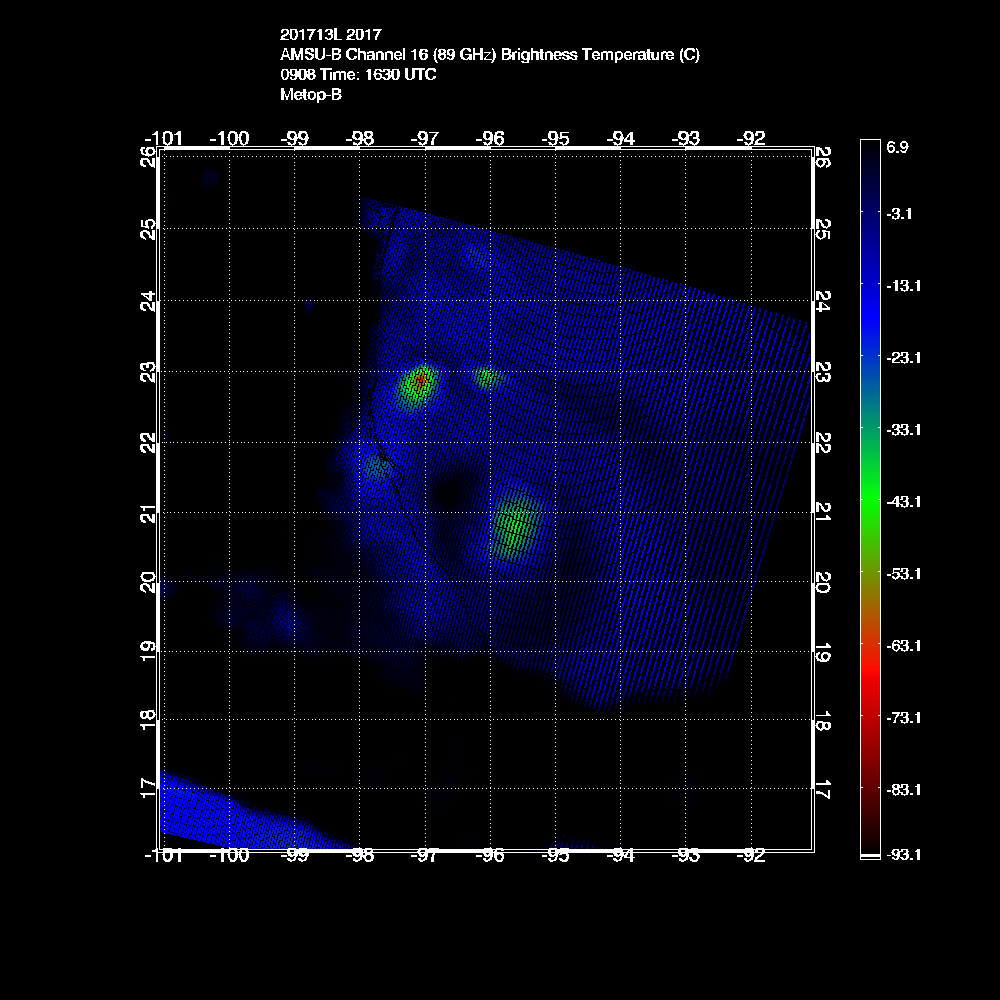Click latitude label "23" on the right axis
The width and height of the screenshot is (1000, 1000).
click(823, 372)
